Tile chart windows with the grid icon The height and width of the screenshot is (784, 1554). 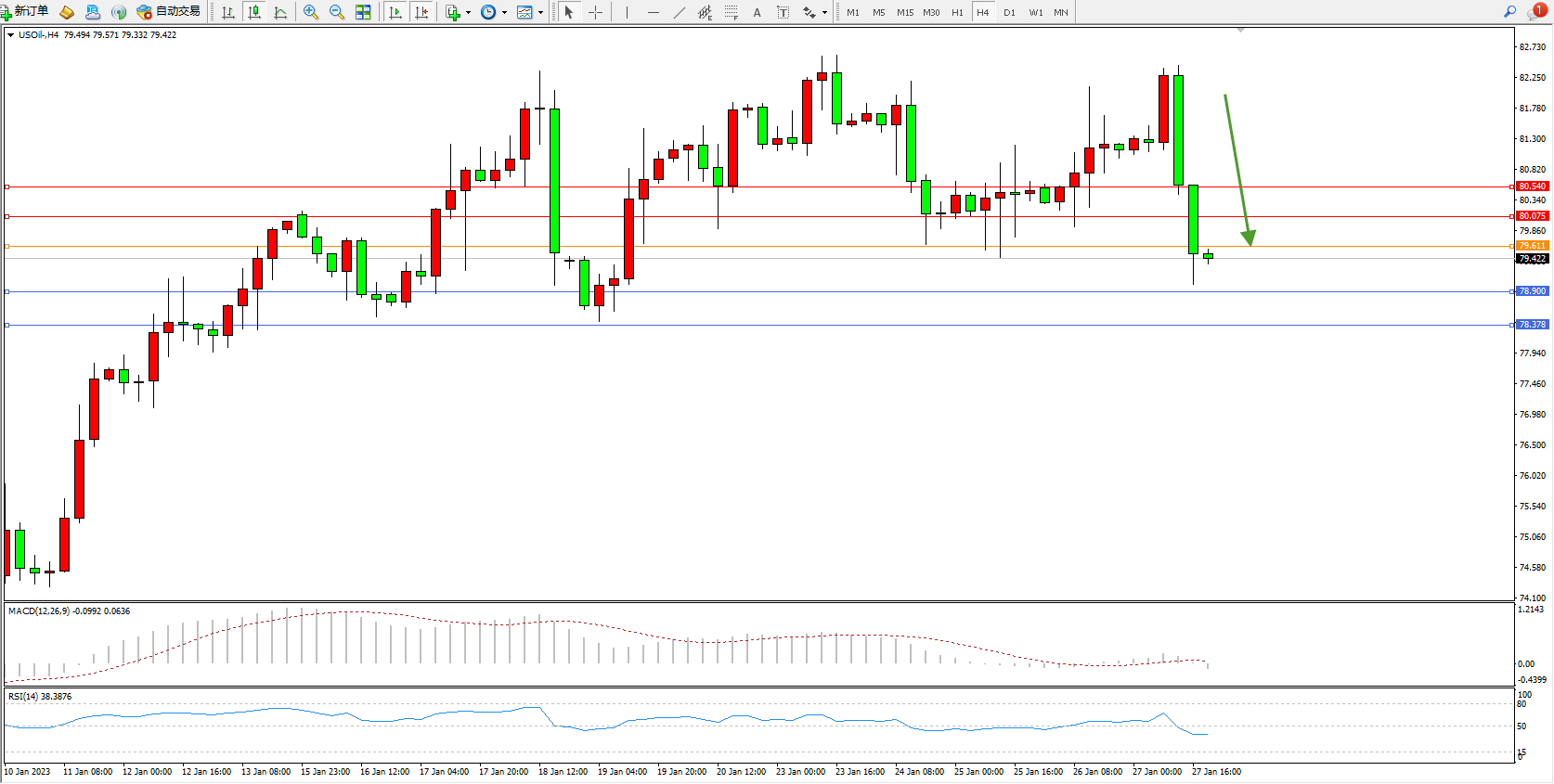363,12
